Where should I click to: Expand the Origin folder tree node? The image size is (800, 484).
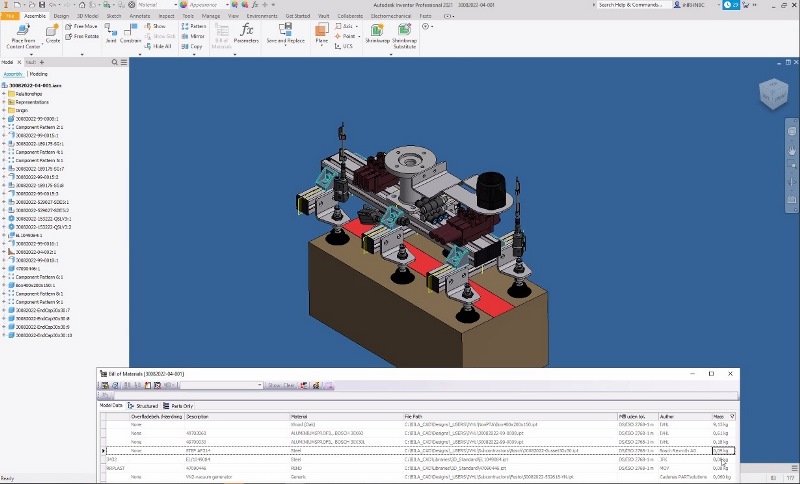[x=4, y=111]
